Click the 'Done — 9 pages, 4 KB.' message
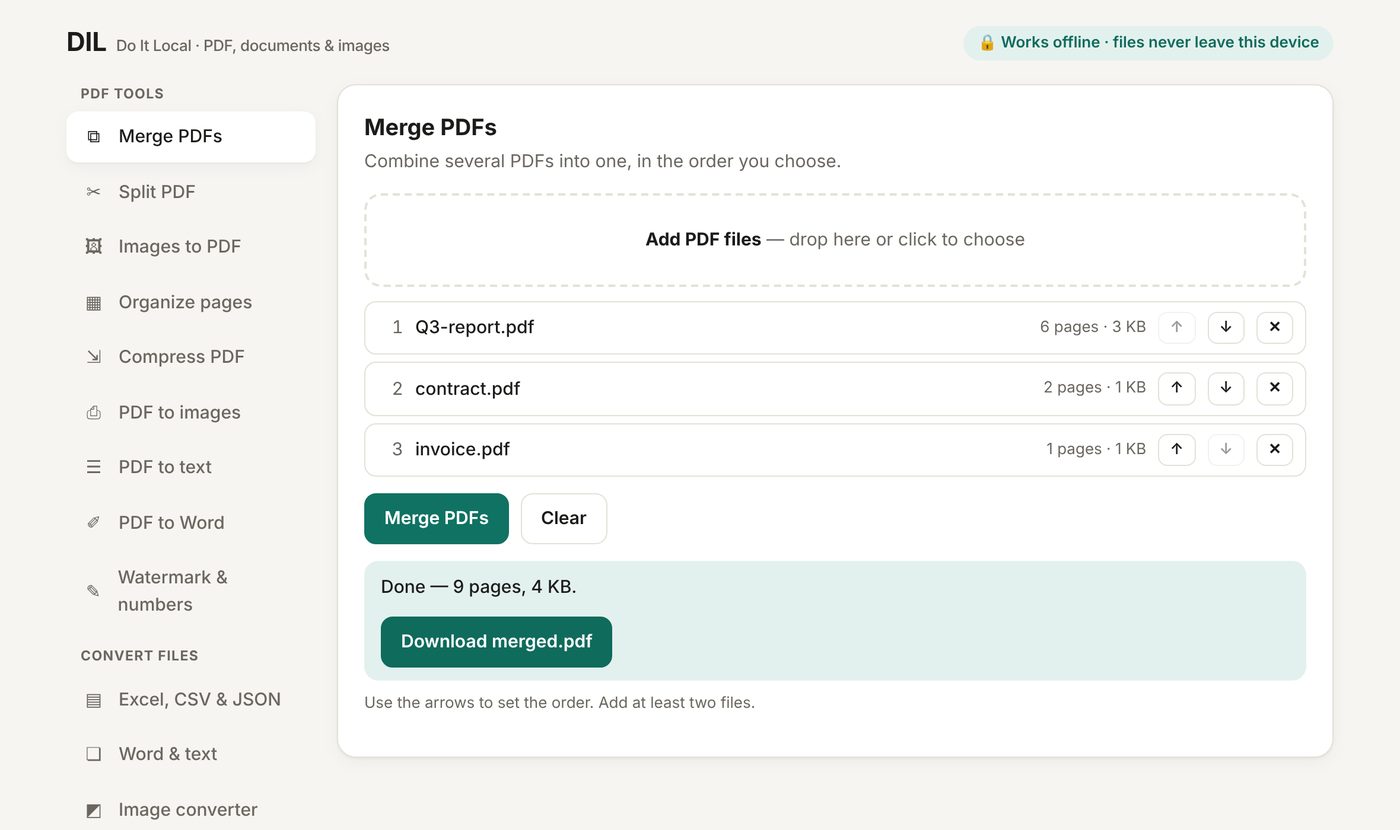1400x830 pixels. coord(479,587)
